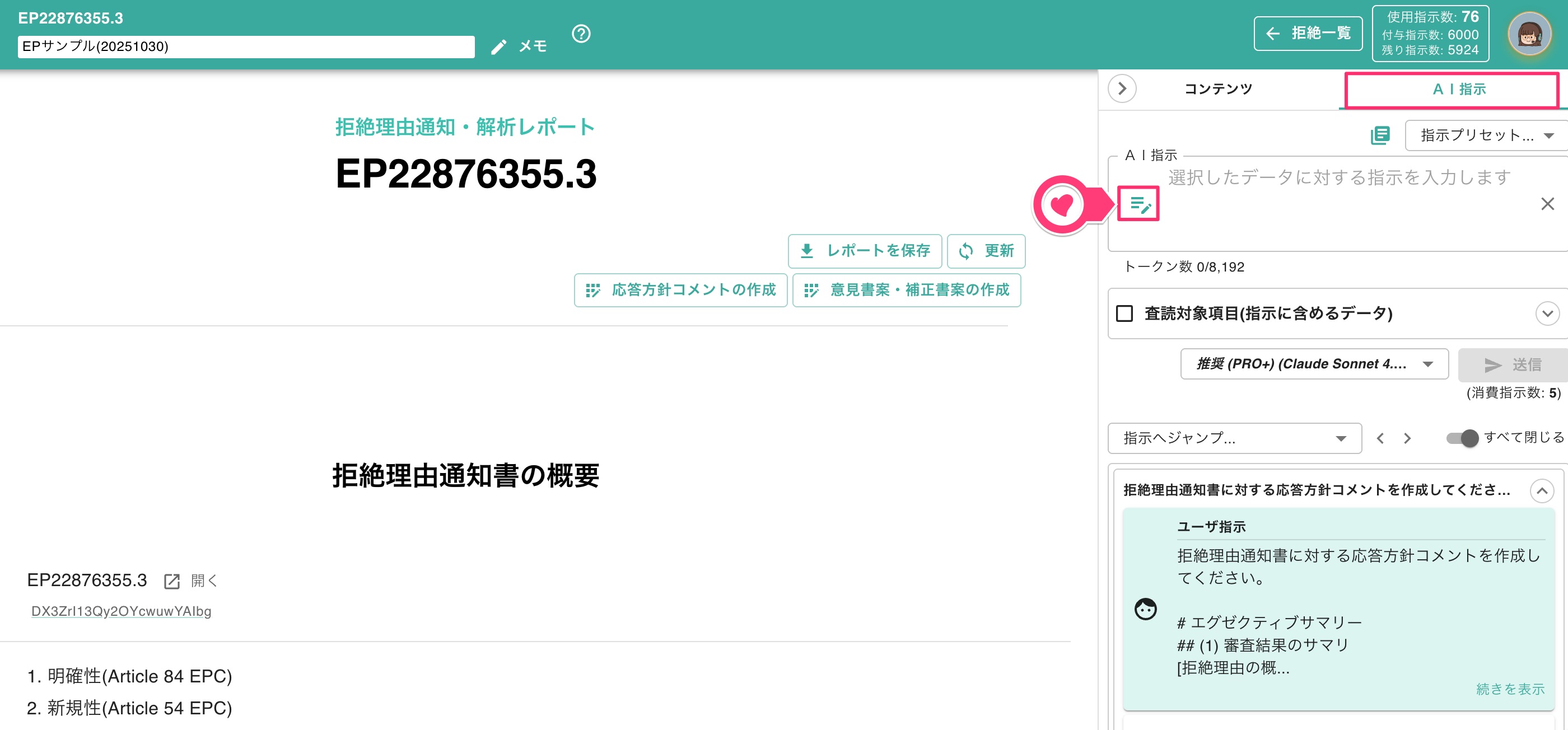The width and height of the screenshot is (1568, 730).
Task: Click 使用指示数 usage counter box
Action: click(x=1430, y=34)
